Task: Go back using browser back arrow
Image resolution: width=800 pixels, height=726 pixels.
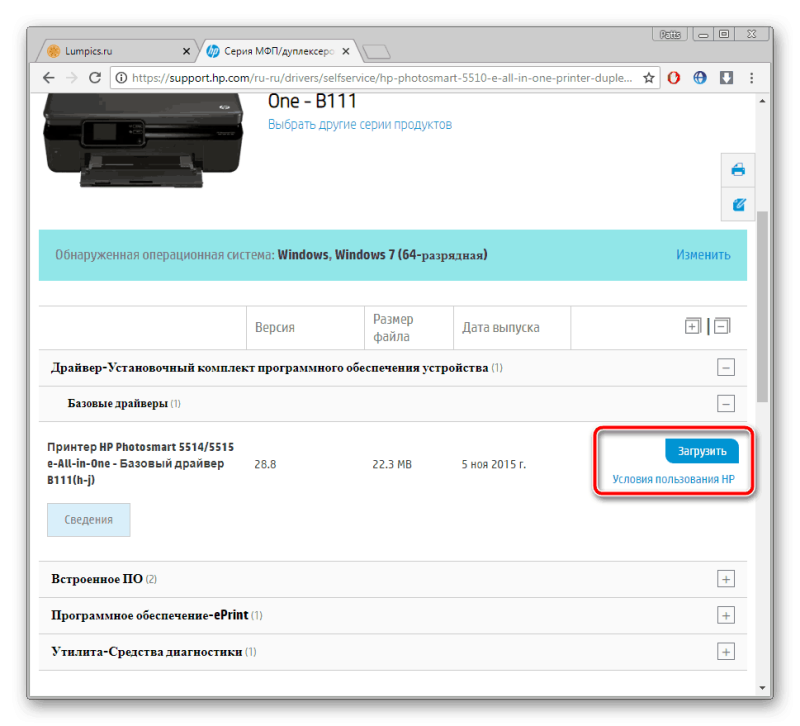Action: (x=48, y=78)
